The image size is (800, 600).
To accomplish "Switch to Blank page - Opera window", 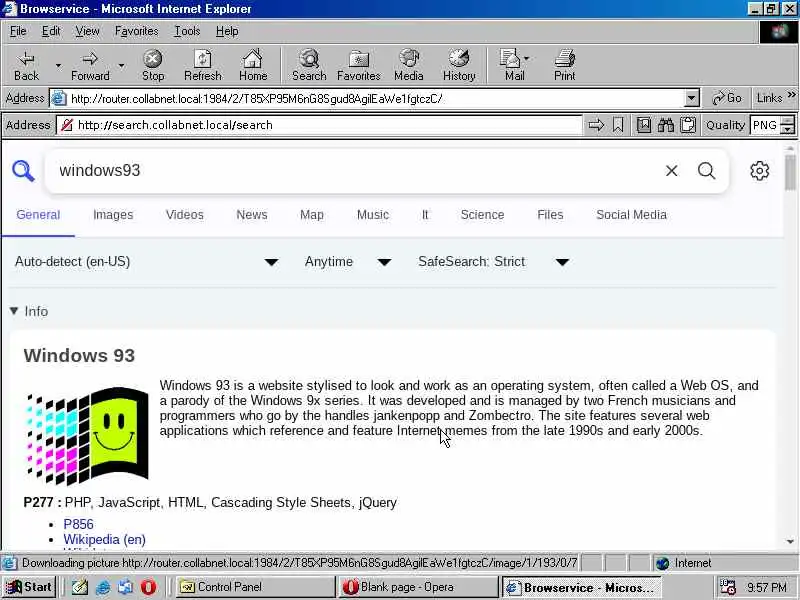I will click(x=417, y=587).
